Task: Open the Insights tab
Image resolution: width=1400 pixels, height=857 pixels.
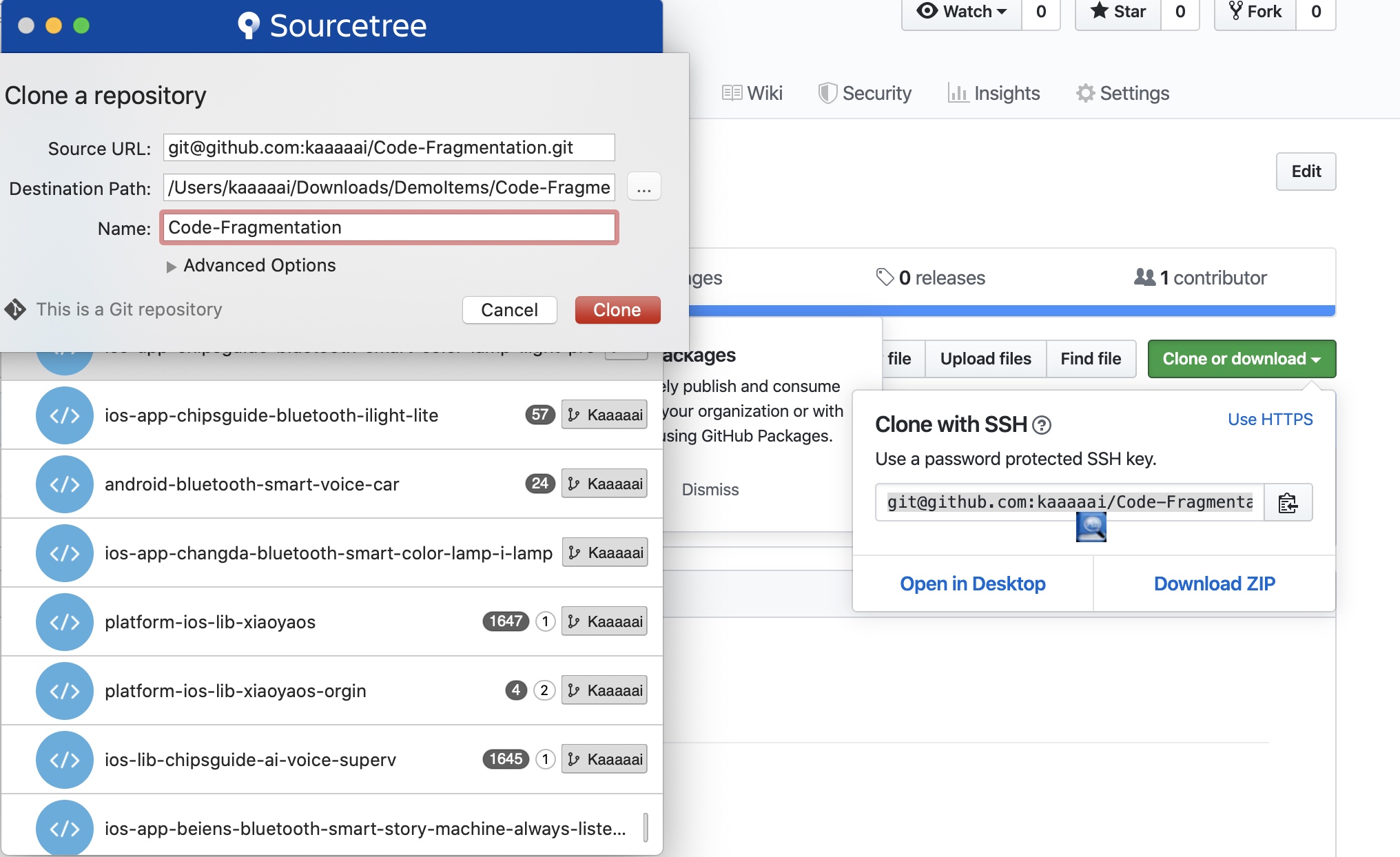Action: [994, 93]
